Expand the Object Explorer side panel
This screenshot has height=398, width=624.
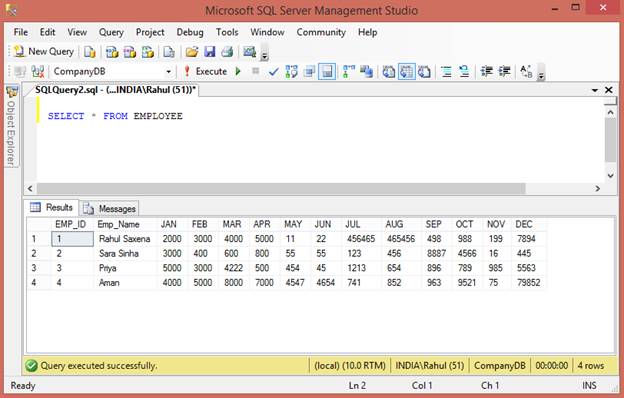tap(11, 126)
